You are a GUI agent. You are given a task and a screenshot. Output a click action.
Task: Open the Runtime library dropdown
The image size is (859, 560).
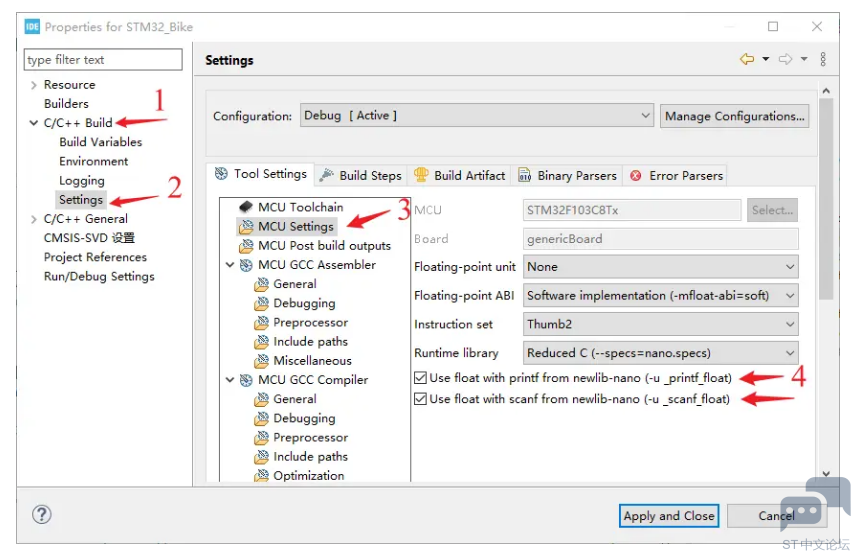[660, 353]
